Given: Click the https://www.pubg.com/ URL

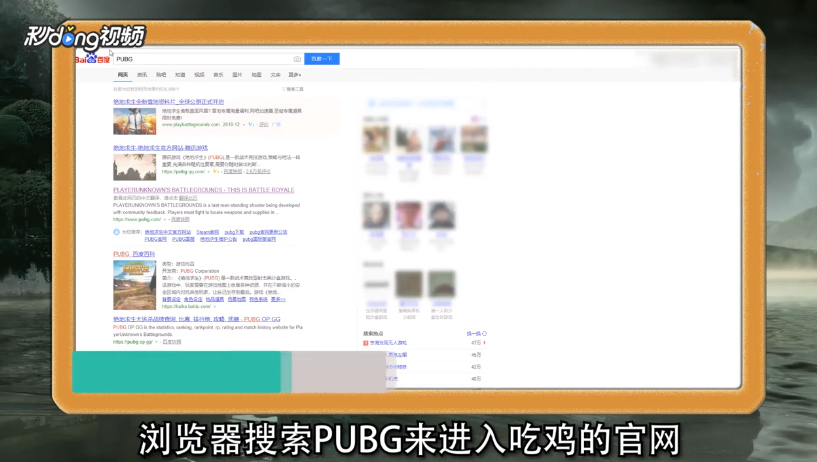Looking at the screenshot, I should (137, 219).
